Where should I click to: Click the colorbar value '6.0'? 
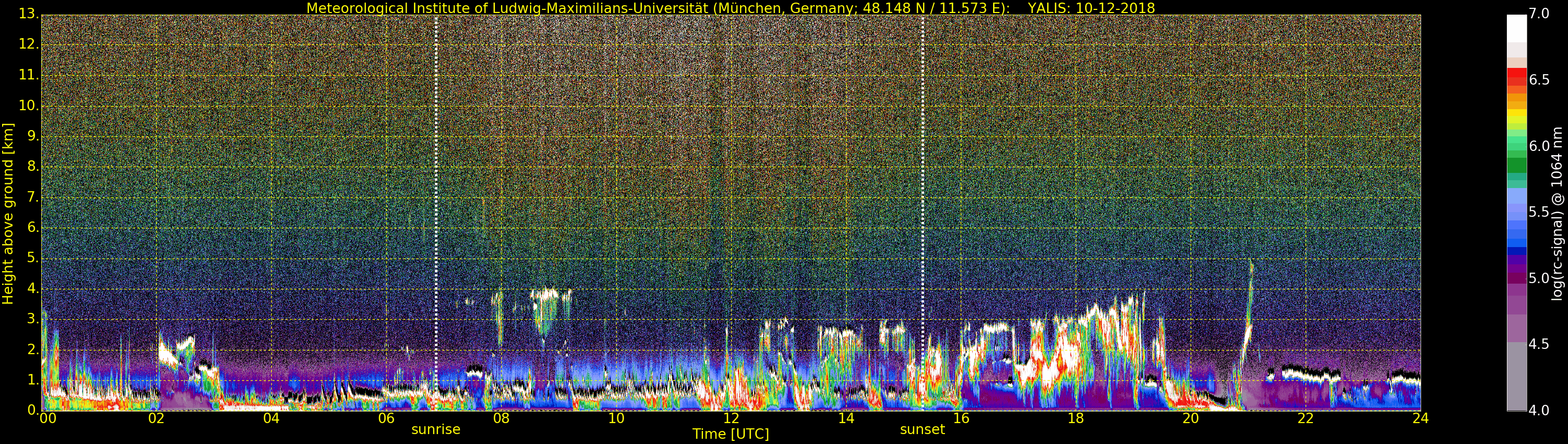1539,146
